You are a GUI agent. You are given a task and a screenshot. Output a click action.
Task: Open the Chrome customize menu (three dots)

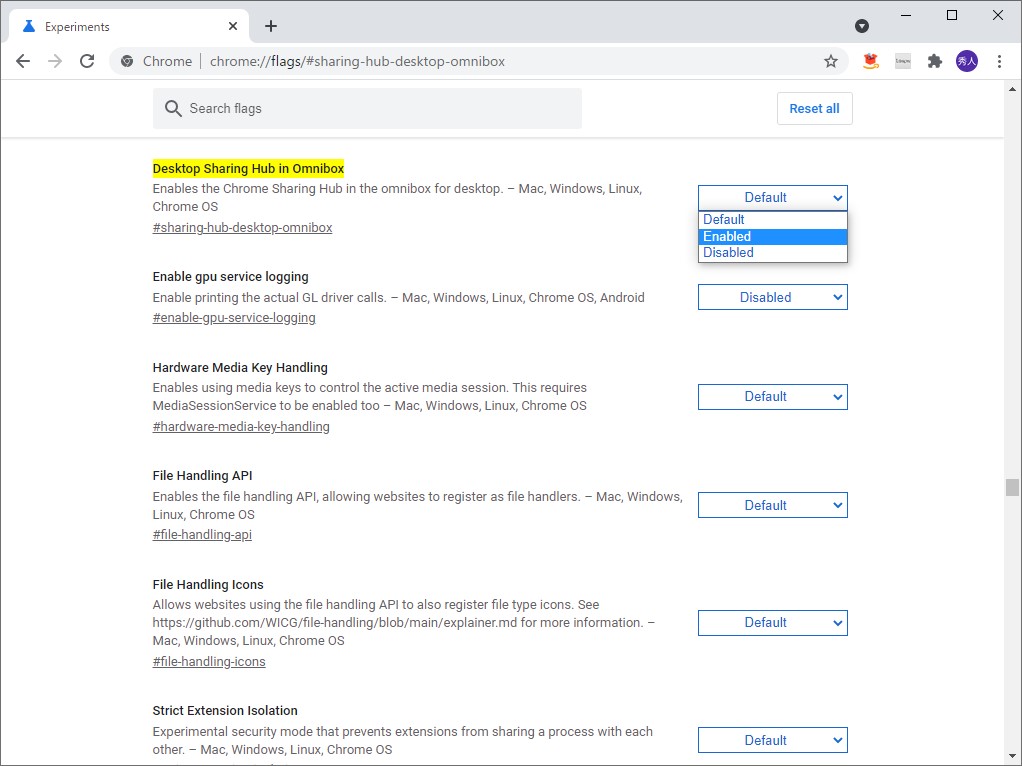(x=999, y=61)
